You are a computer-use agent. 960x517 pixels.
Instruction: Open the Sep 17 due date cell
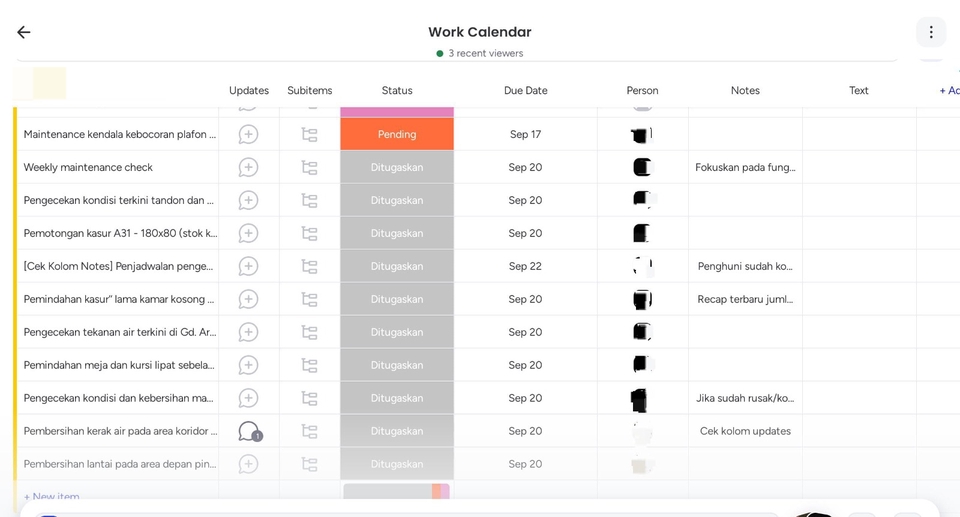(x=525, y=134)
